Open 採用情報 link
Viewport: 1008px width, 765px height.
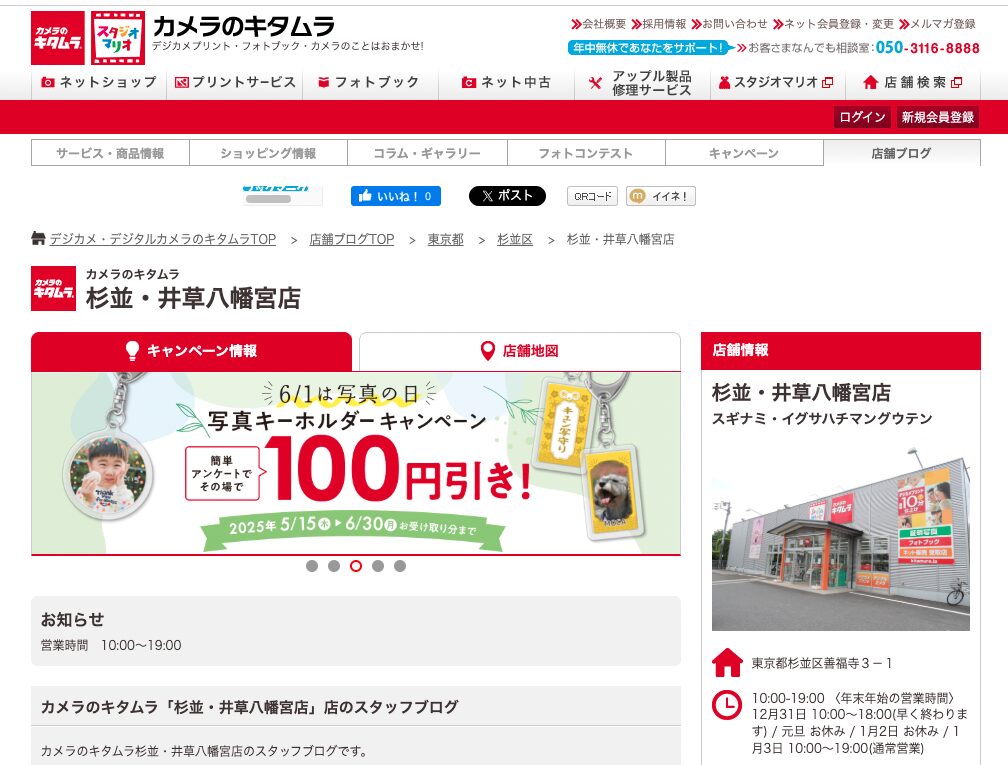[x=659, y=24]
